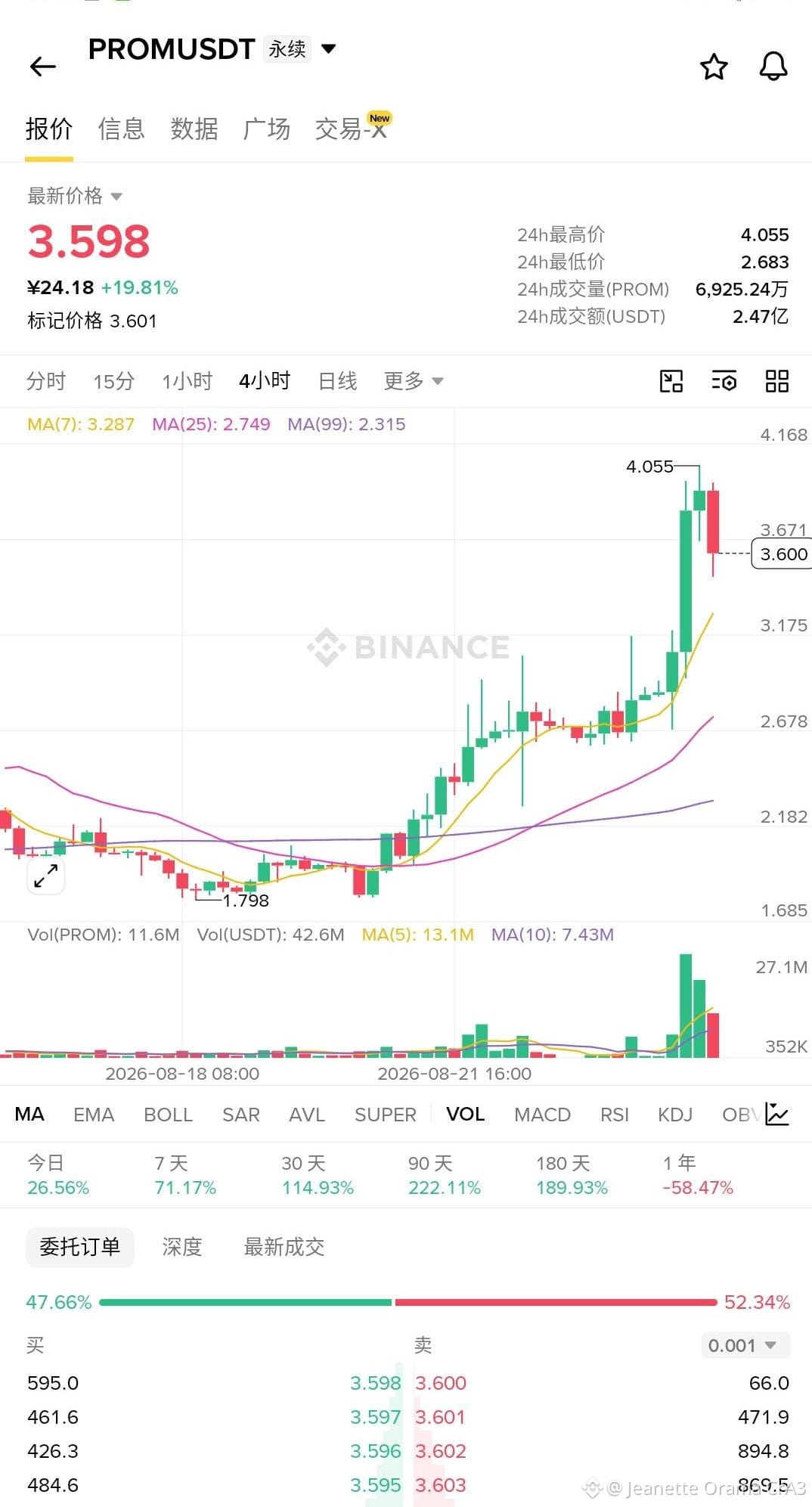This screenshot has height=1507, width=812.
Task: Click ask price 3.602
Action: (441, 1451)
